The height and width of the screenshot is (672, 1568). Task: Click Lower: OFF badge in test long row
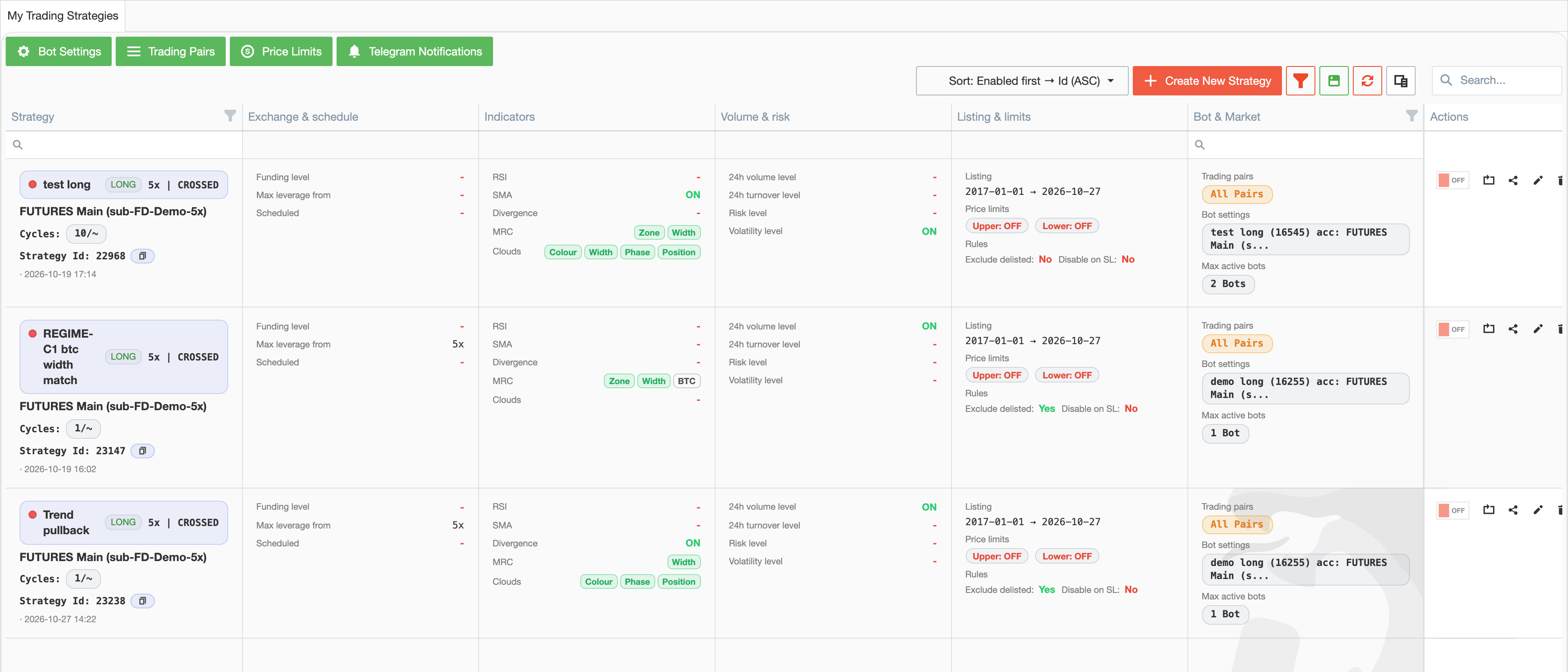pos(1066,226)
